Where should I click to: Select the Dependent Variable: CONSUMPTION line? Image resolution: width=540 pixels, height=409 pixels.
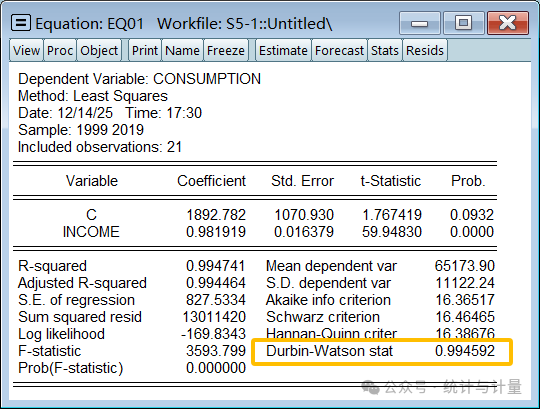(139, 79)
